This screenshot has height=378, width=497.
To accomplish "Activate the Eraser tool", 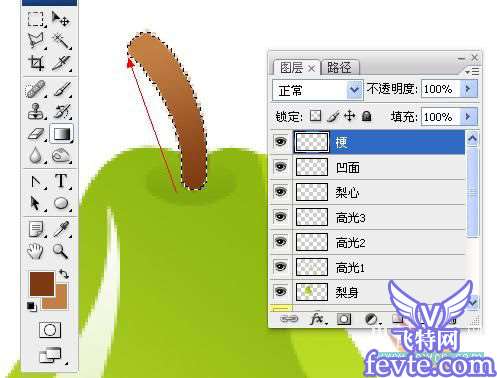I will pyautogui.click(x=36, y=134).
